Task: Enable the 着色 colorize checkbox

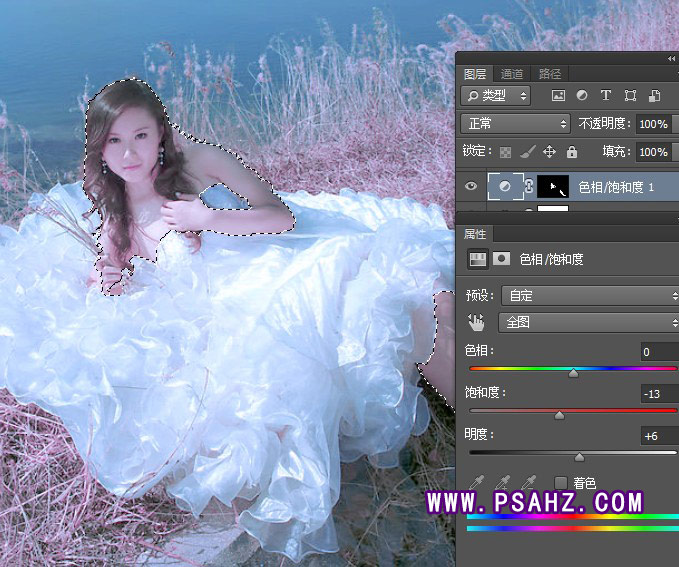Action: (561, 483)
